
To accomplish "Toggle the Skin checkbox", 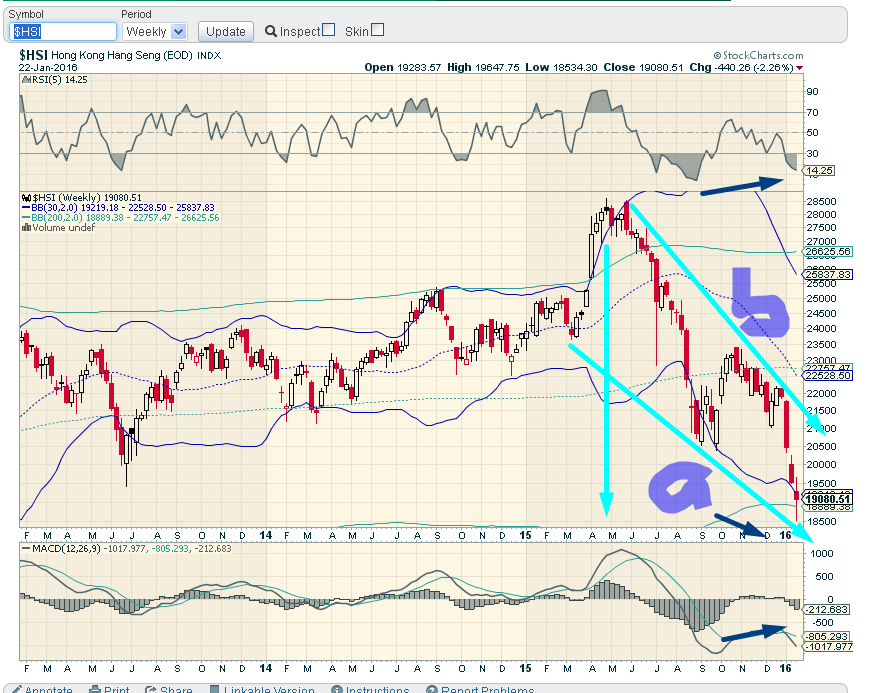I will 377,30.
